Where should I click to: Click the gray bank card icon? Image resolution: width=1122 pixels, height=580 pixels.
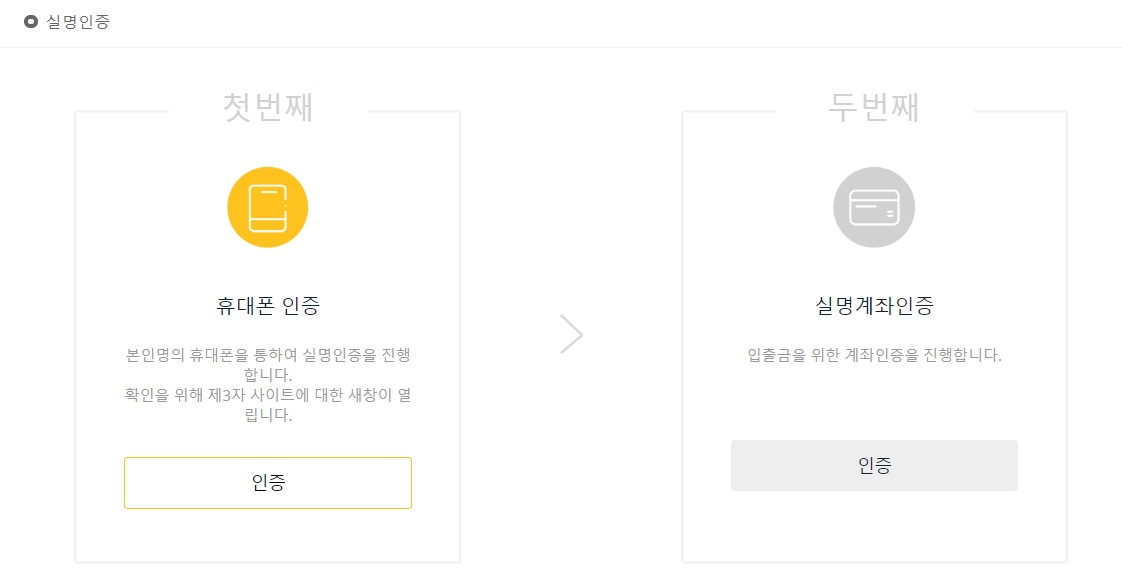[x=874, y=207]
